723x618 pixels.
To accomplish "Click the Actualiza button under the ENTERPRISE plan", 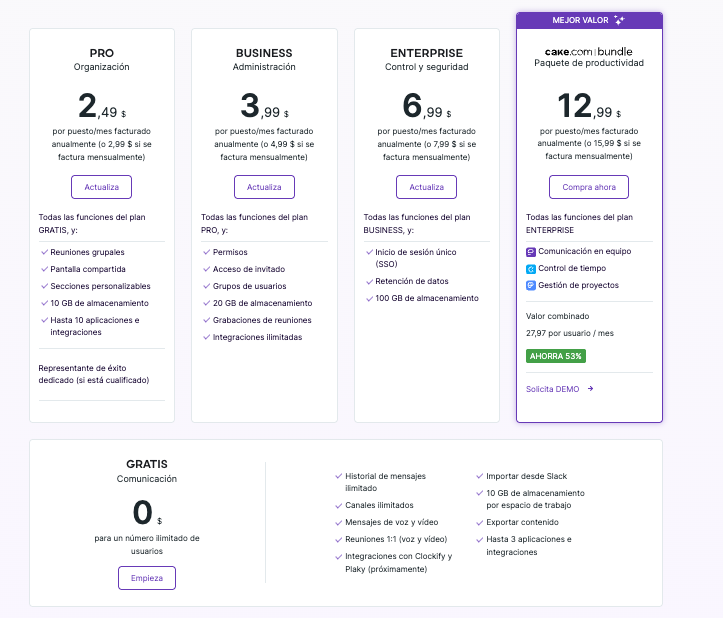I will pyautogui.click(x=426, y=187).
